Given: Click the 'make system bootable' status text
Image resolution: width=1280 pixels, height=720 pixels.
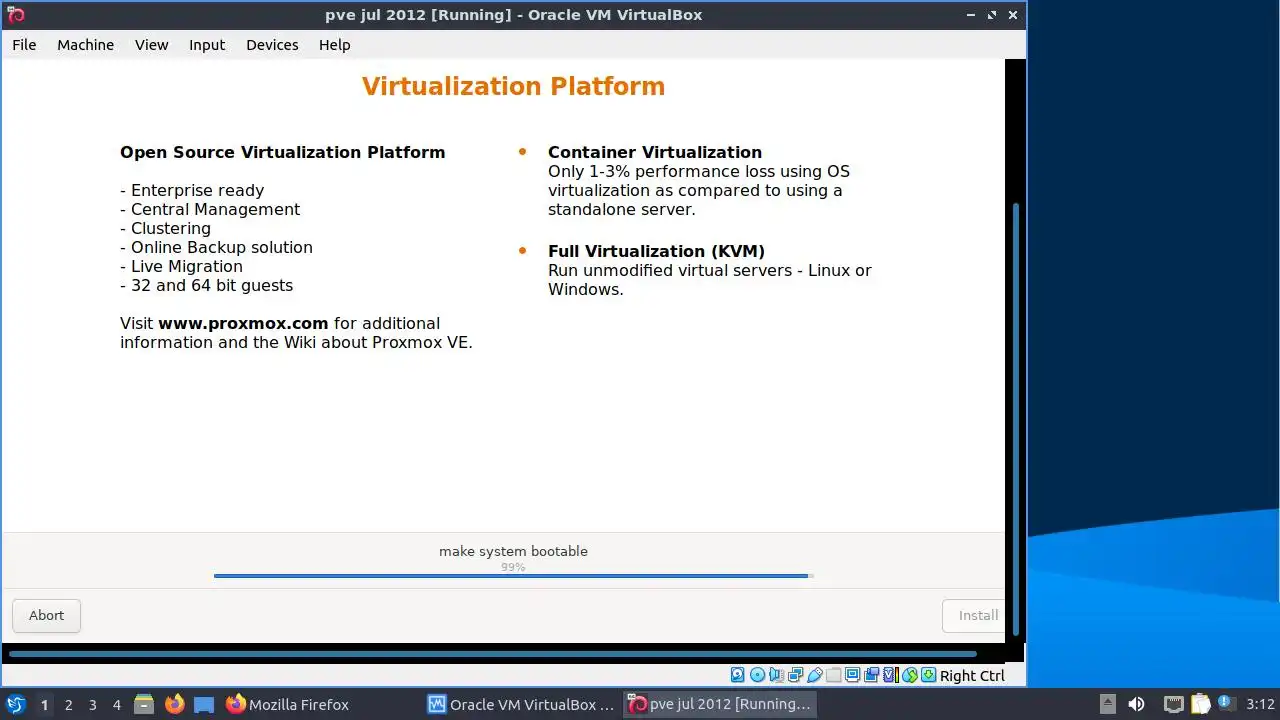Looking at the screenshot, I should [513, 551].
